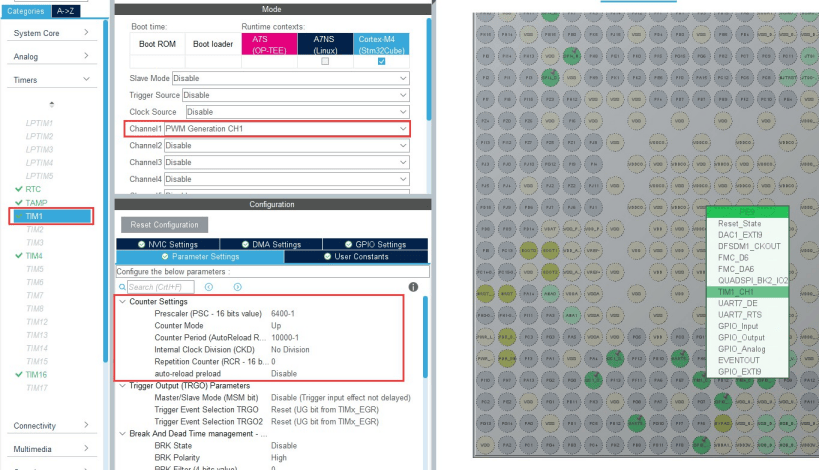The width and height of the screenshot is (820, 470).
Task: Choose Reset_State in pin context menu
Action: [x=739, y=223]
